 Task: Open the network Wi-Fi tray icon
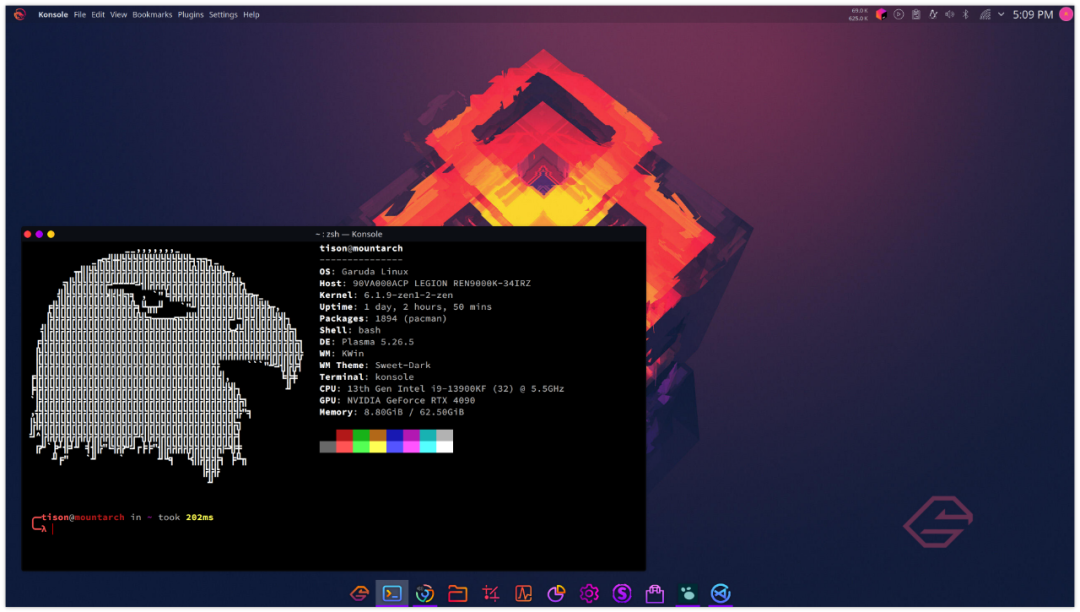pos(985,14)
